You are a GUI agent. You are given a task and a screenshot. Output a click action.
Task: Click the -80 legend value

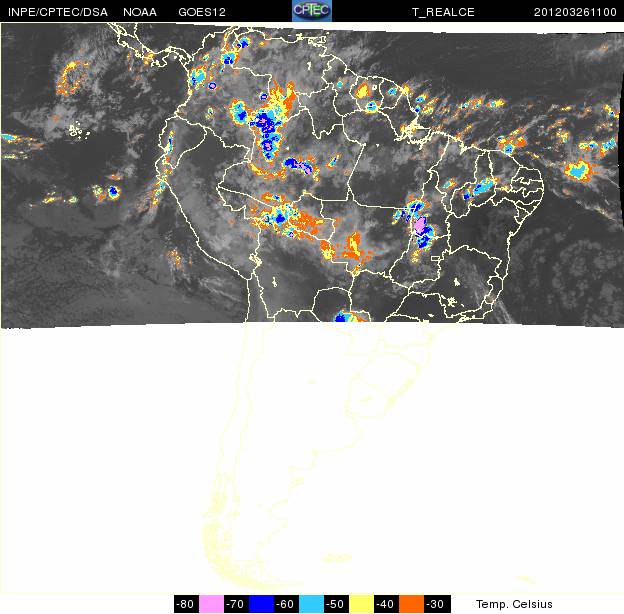[185, 604]
